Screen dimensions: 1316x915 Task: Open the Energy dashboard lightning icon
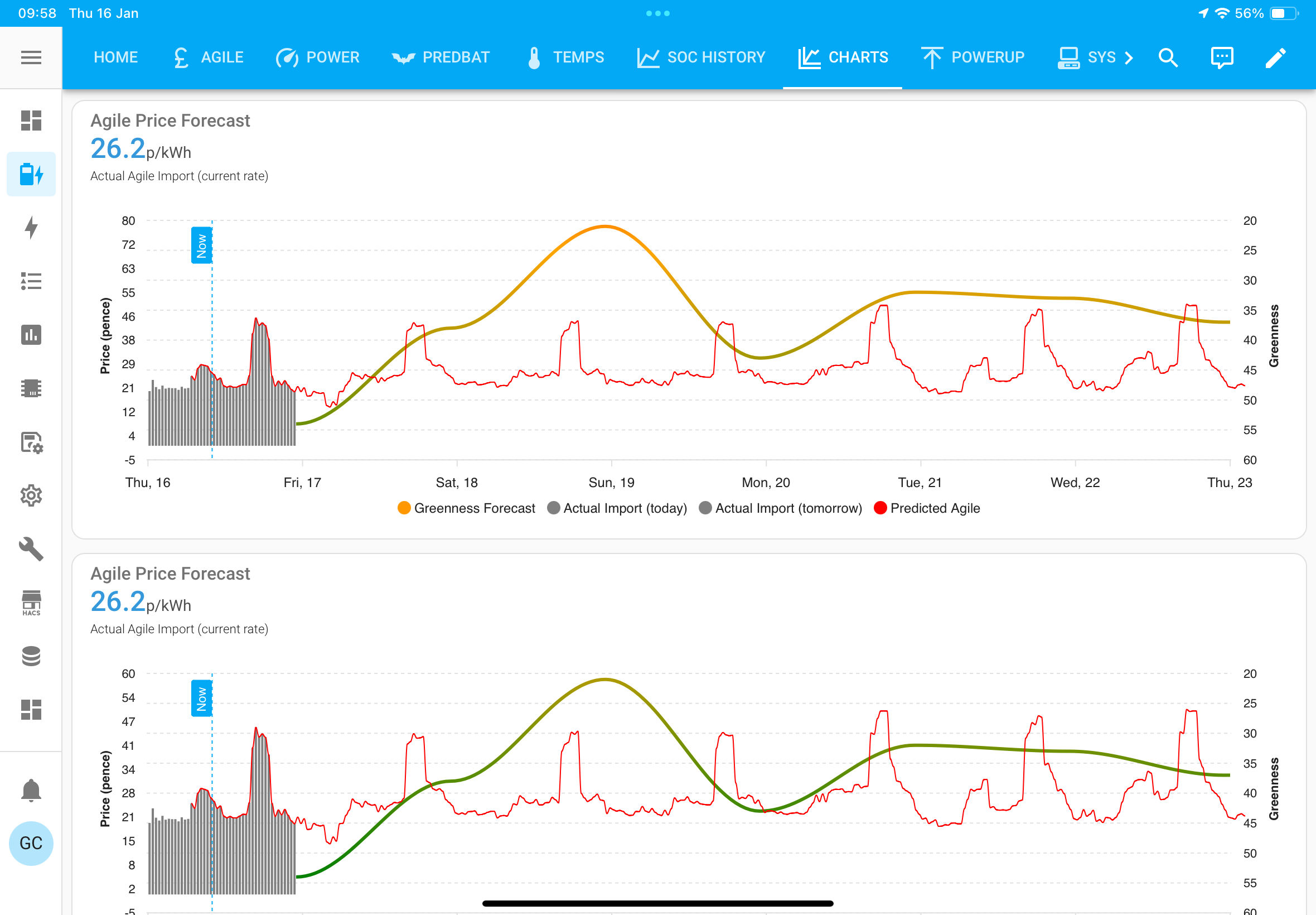coord(31,228)
